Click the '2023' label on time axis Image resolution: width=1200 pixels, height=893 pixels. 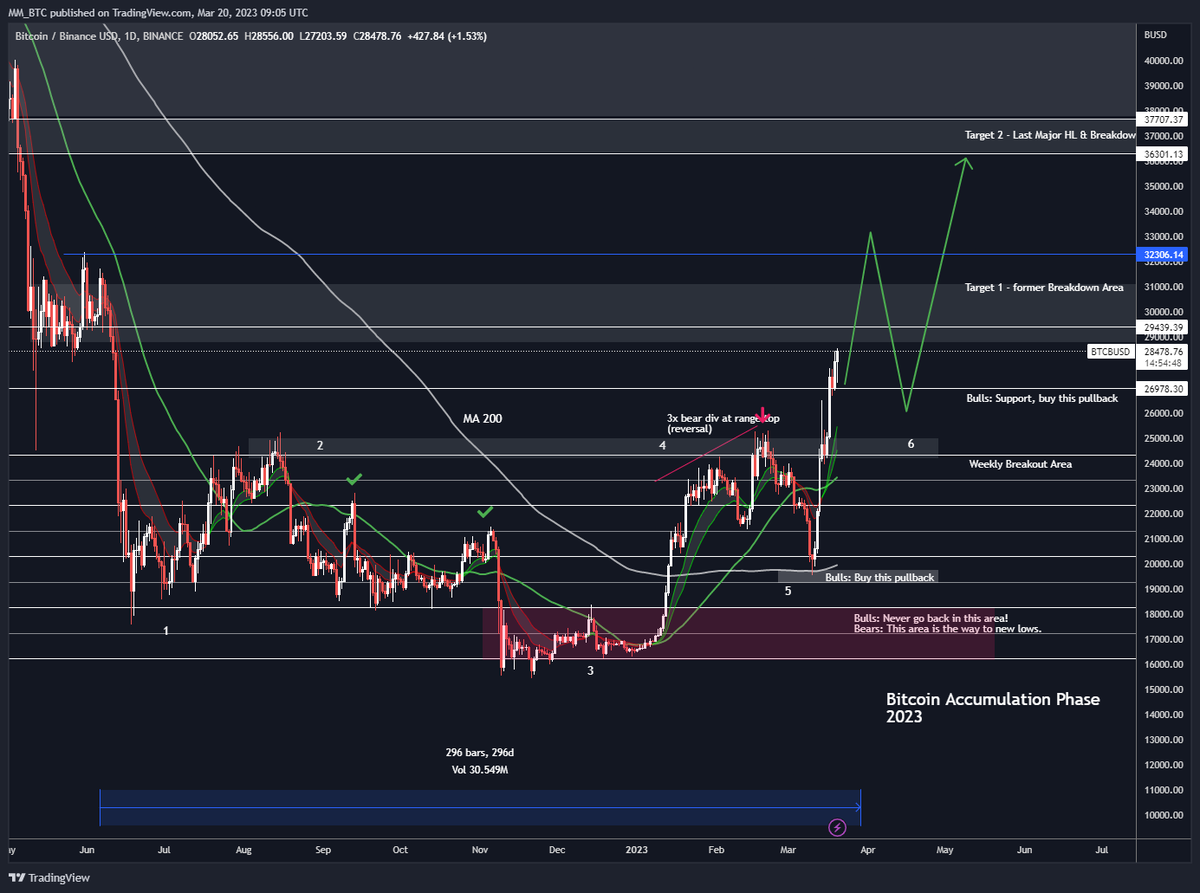636,850
